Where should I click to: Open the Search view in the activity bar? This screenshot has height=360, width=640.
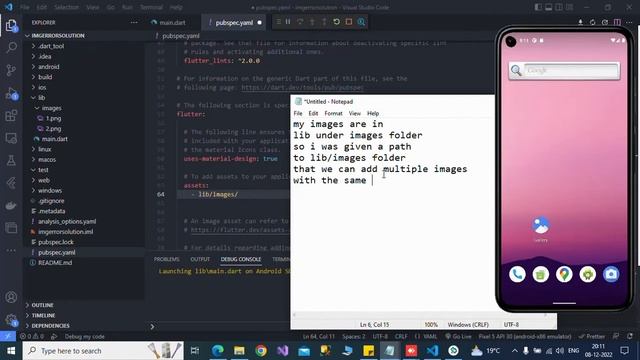pos(11,47)
